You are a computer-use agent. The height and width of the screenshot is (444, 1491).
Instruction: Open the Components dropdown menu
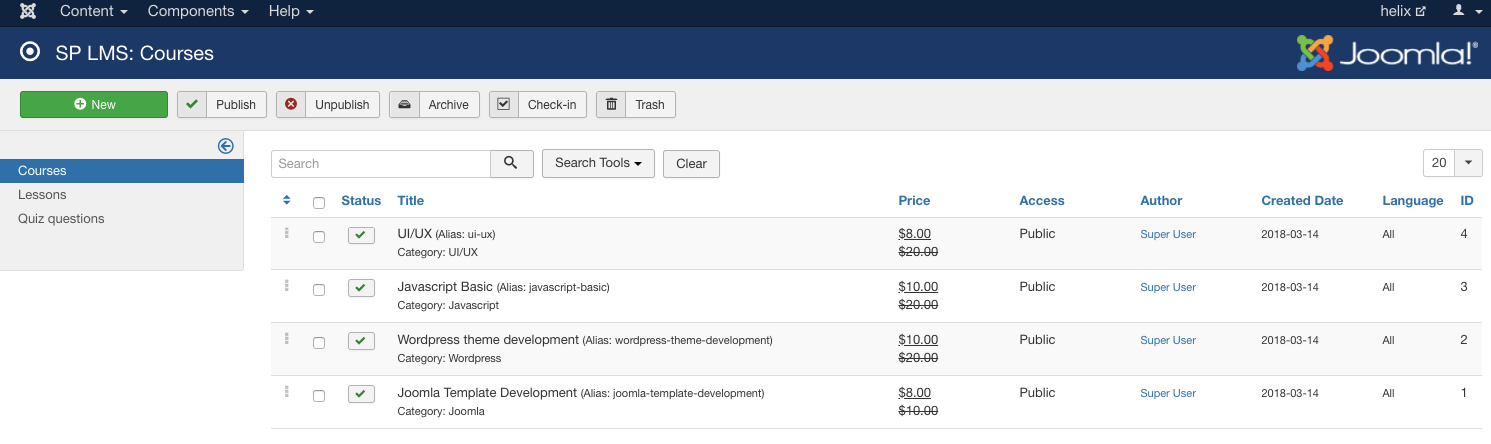click(198, 11)
